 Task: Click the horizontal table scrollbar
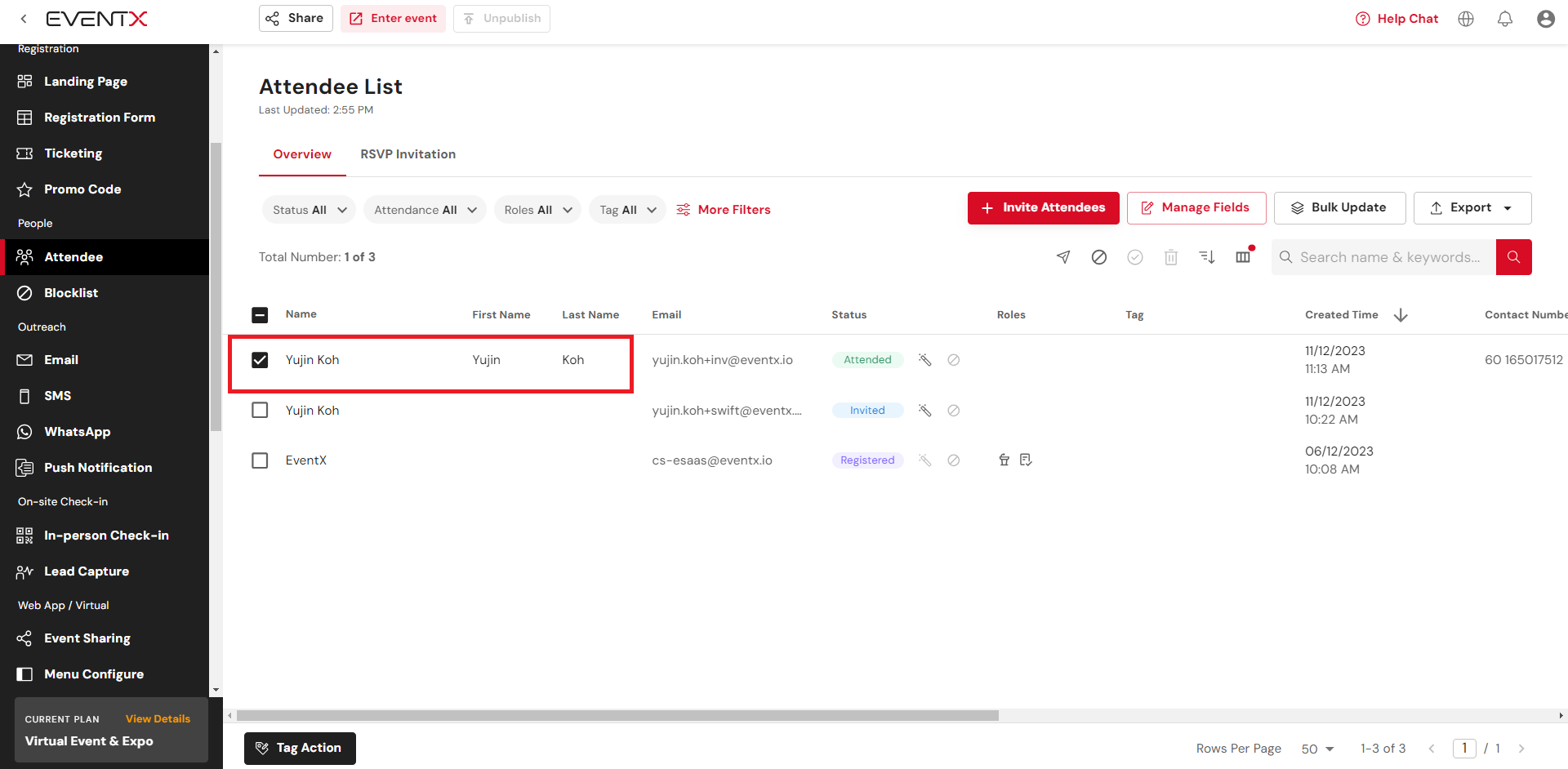(x=617, y=716)
